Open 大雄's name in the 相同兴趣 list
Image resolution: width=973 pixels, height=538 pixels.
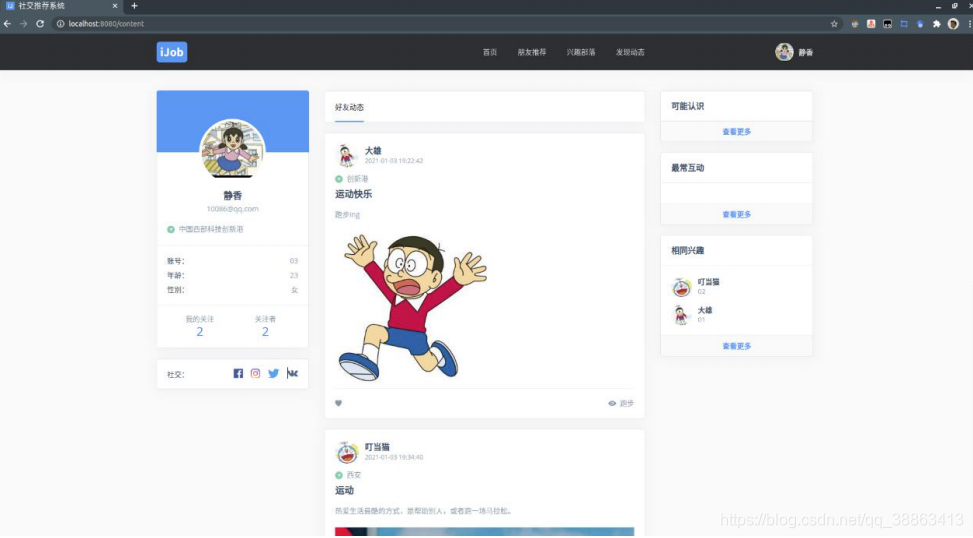[704, 310]
